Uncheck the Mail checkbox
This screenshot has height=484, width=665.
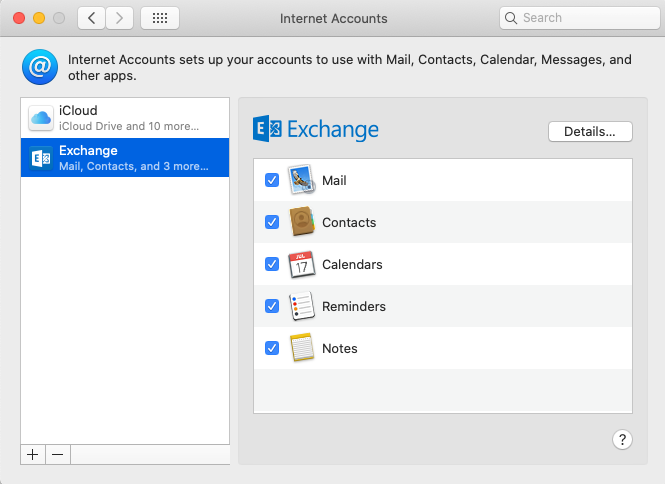[272, 180]
